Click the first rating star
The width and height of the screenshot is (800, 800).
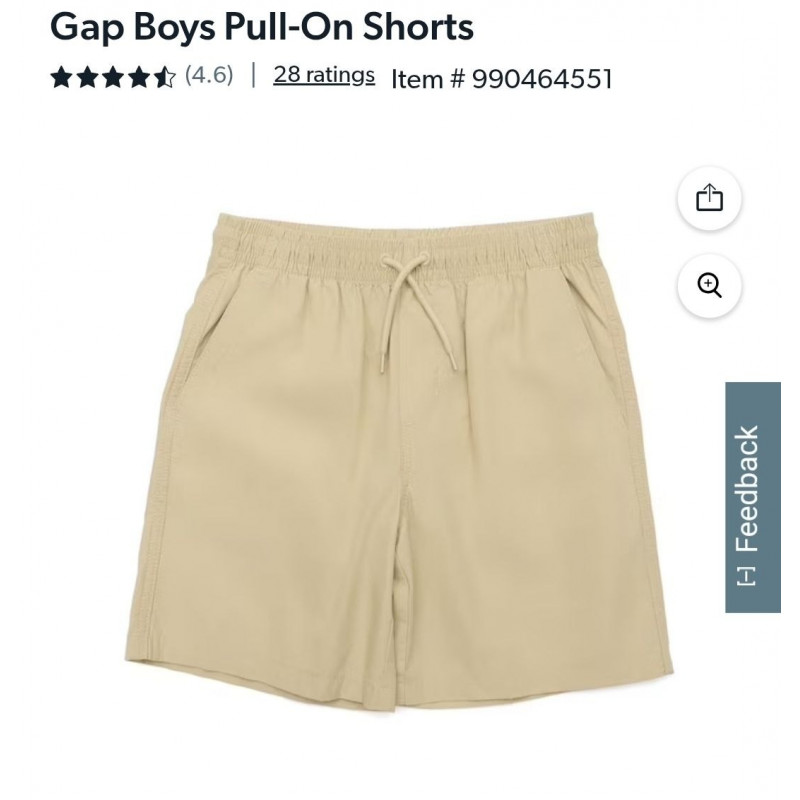tap(61, 77)
